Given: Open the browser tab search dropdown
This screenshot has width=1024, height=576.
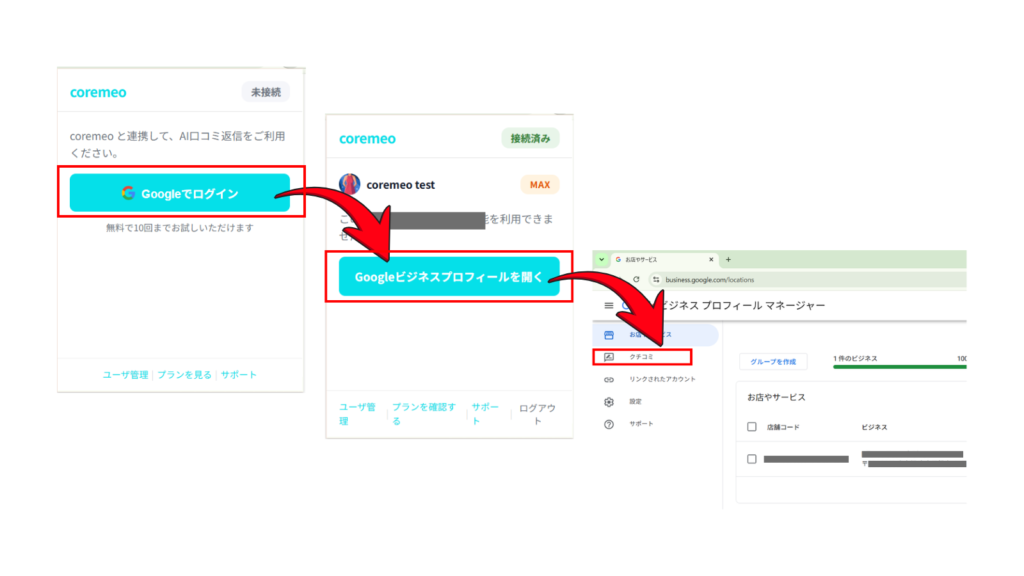Looking at the screenshot, I should [x=601, y=259].
